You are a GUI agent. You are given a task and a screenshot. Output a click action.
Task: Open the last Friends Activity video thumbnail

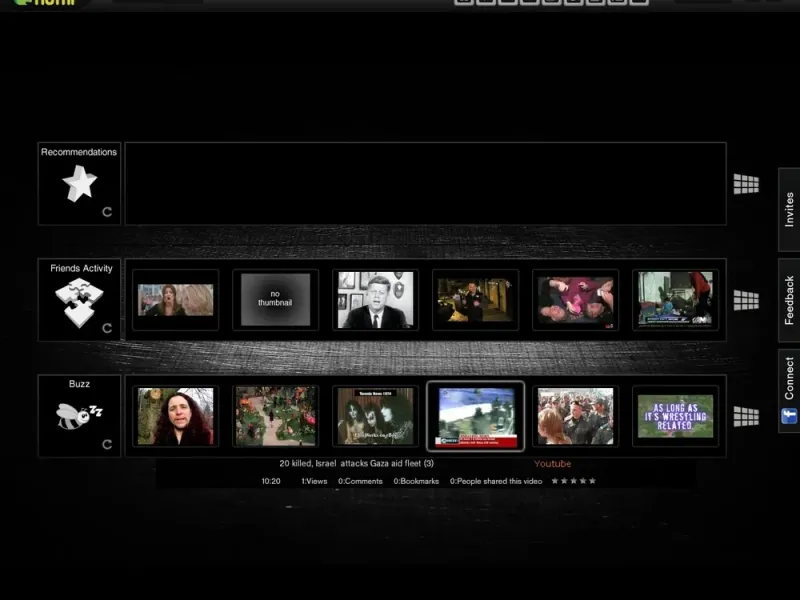(x=676, y=299)
